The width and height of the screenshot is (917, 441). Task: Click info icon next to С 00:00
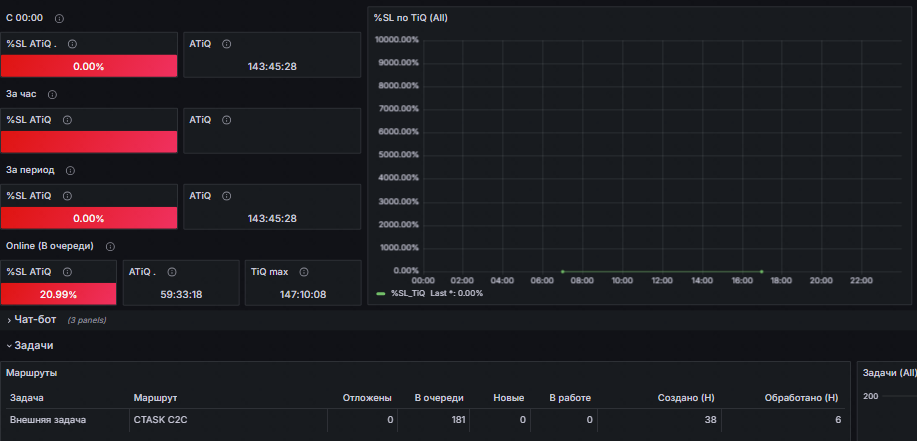59,18
